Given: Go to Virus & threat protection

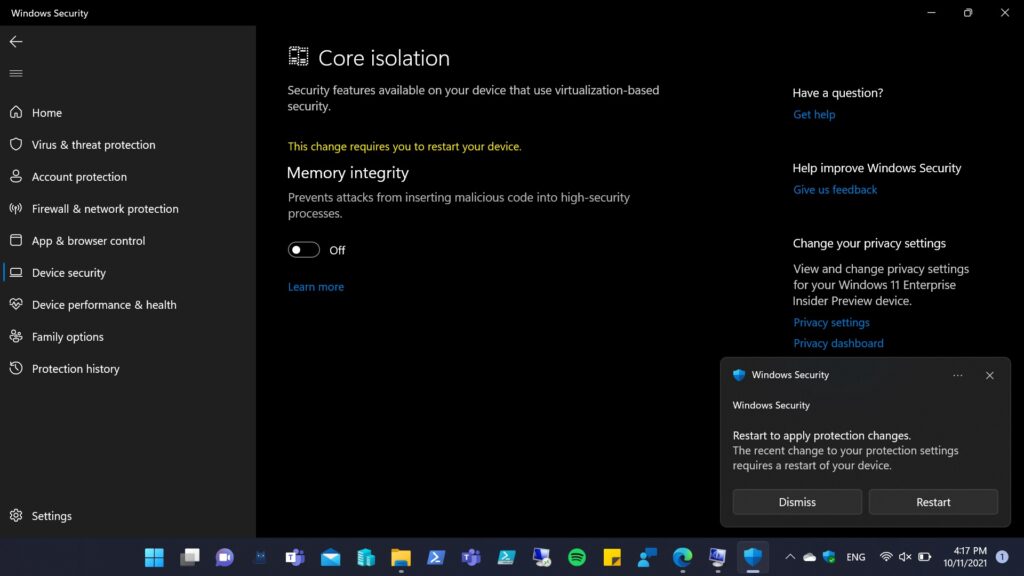Looking at the screenshot, I should [93, 145].
